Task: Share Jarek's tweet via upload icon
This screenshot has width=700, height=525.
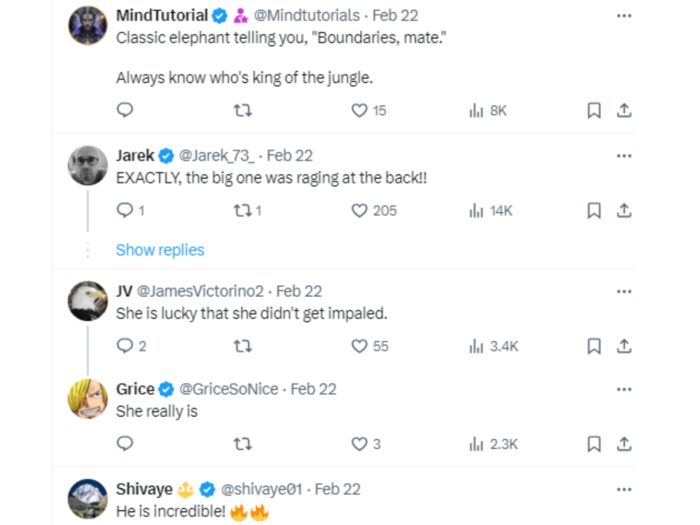Action: coord(624,210)
